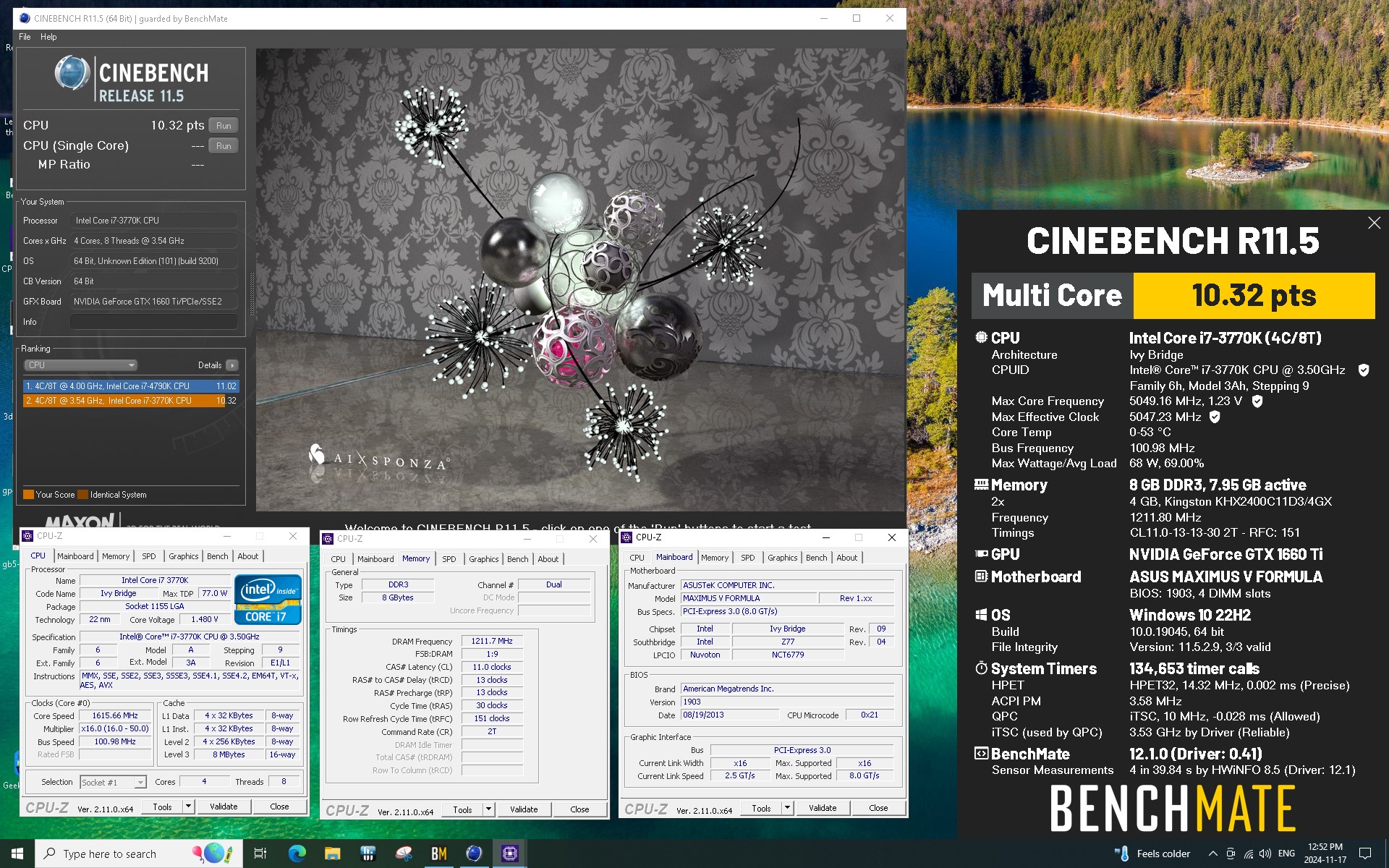Launch Microsoft Edge from taskbar

(x=297, y=854)
